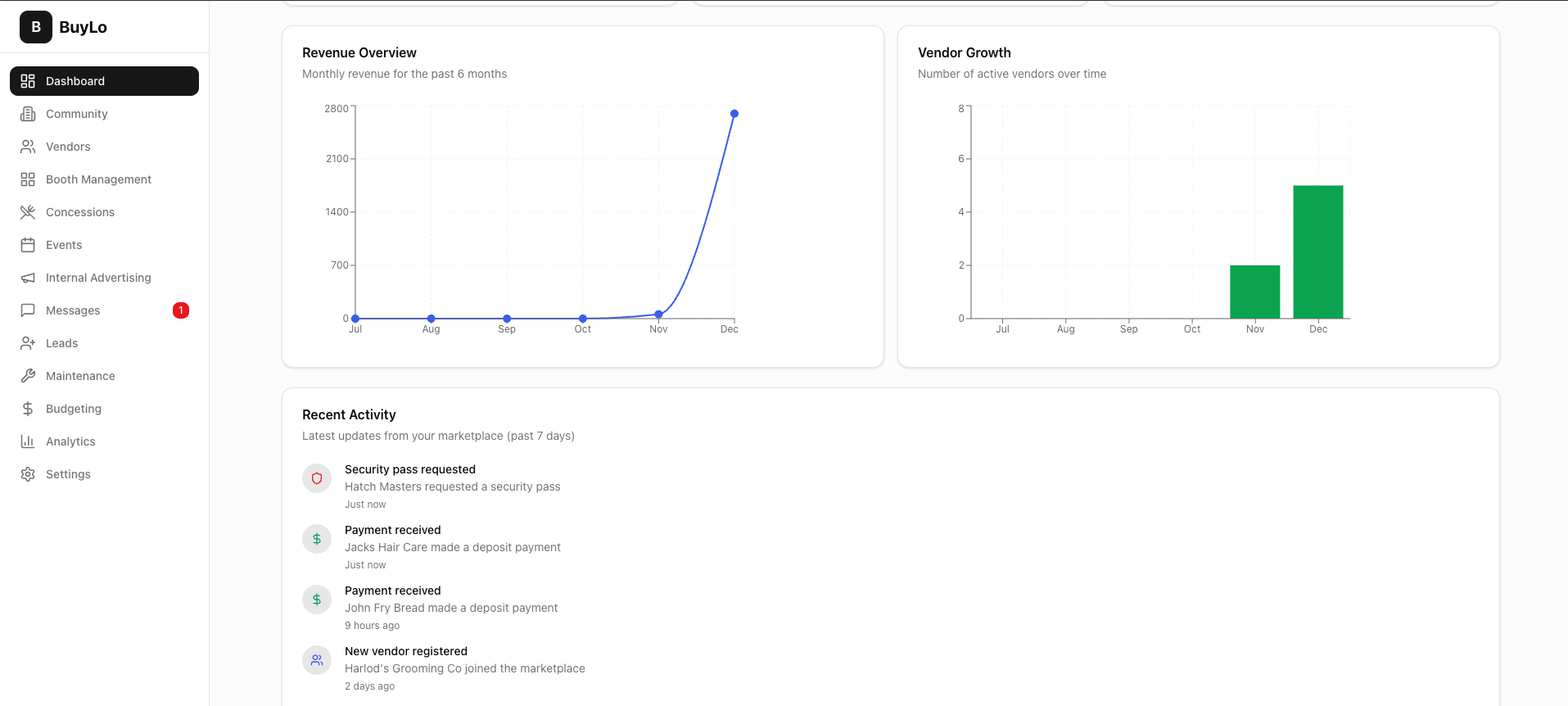Screen dimensions: 1568x706
Task: Click the Analytics bar chart icon
Action: click(28, 441)
